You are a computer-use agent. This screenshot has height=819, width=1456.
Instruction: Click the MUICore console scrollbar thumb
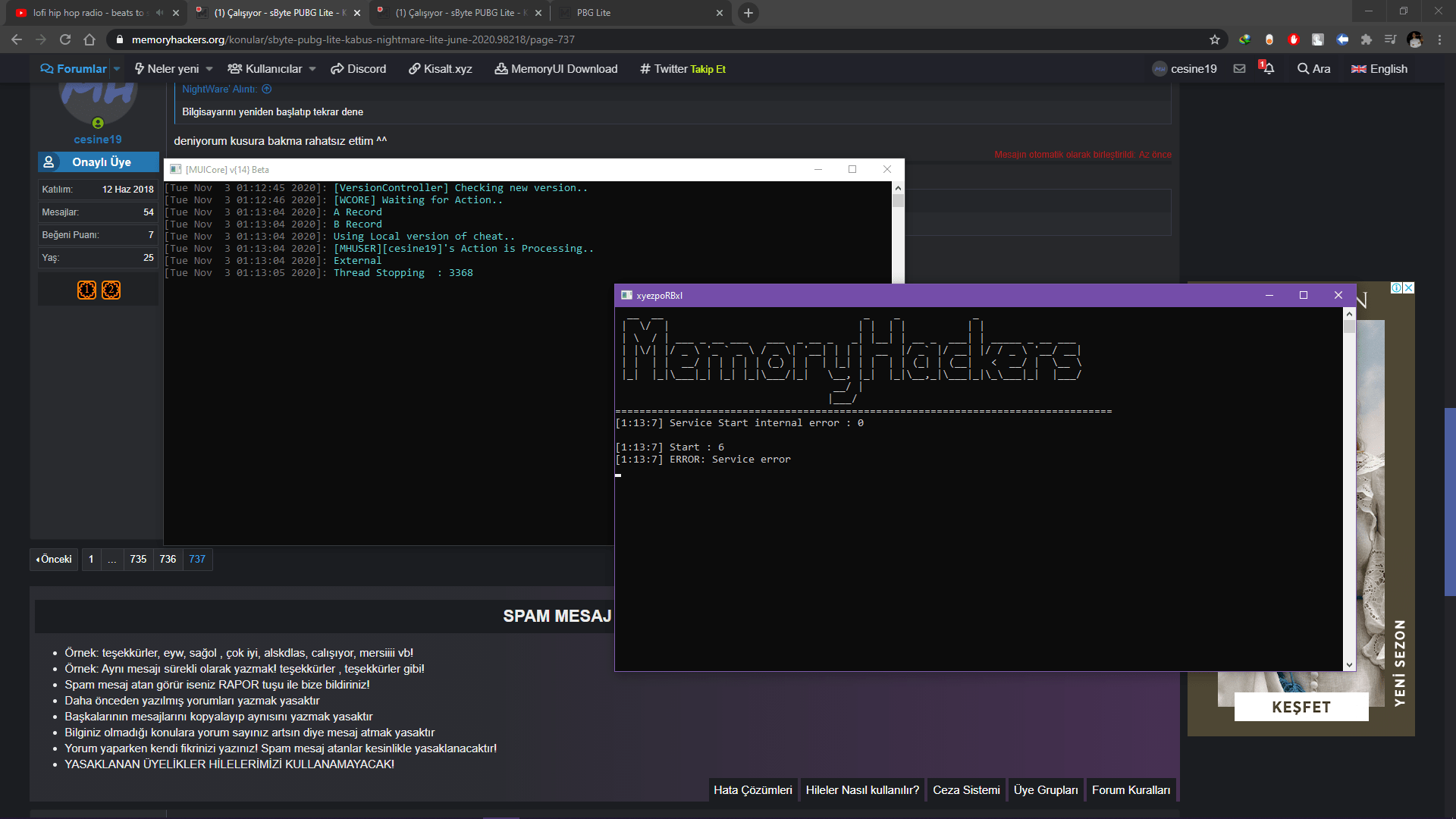[x=898, y=201]
